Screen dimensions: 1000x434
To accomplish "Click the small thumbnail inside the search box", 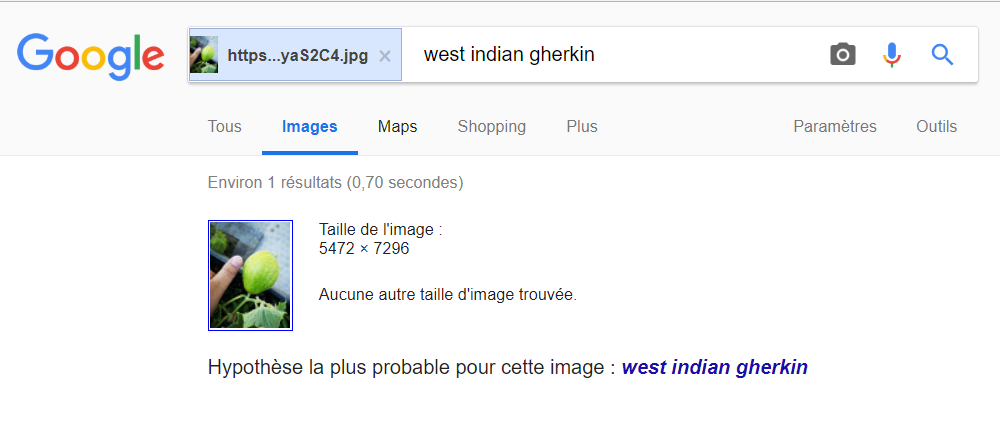I will (204, 54).
